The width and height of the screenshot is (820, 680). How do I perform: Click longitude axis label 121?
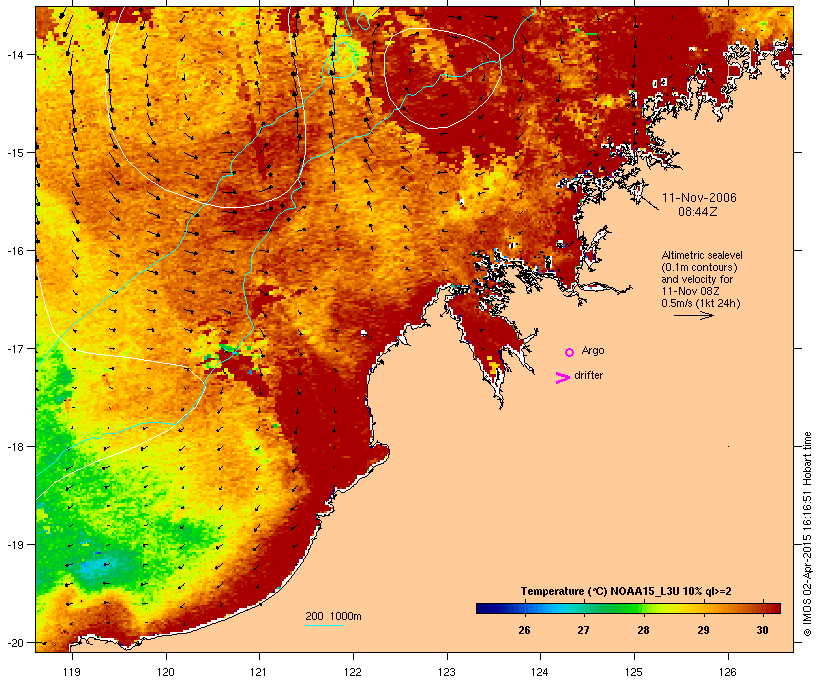pyautogui.click(x=259, y=672)
